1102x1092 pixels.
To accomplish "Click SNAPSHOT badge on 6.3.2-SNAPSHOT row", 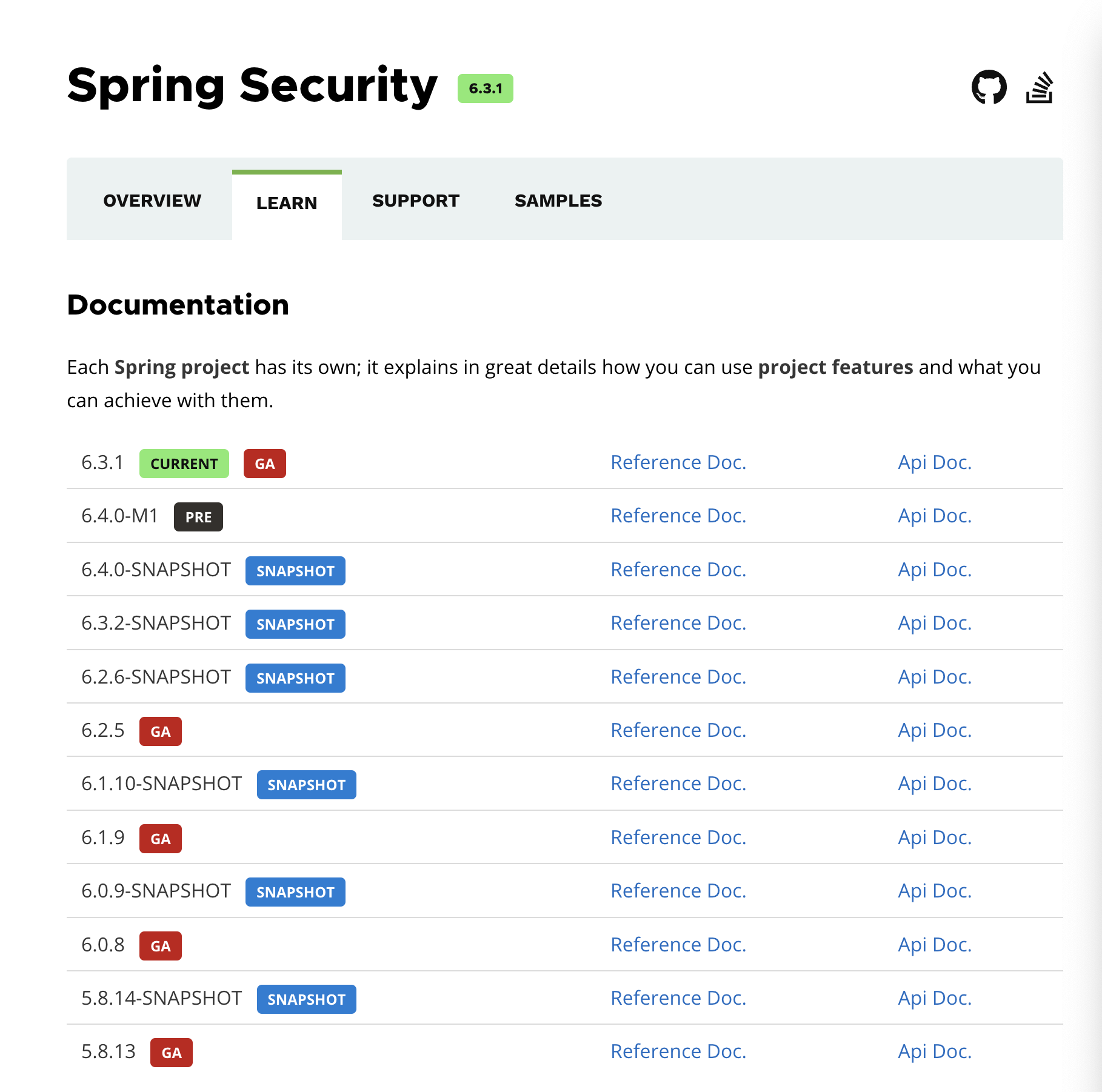I will coord(295,624).
